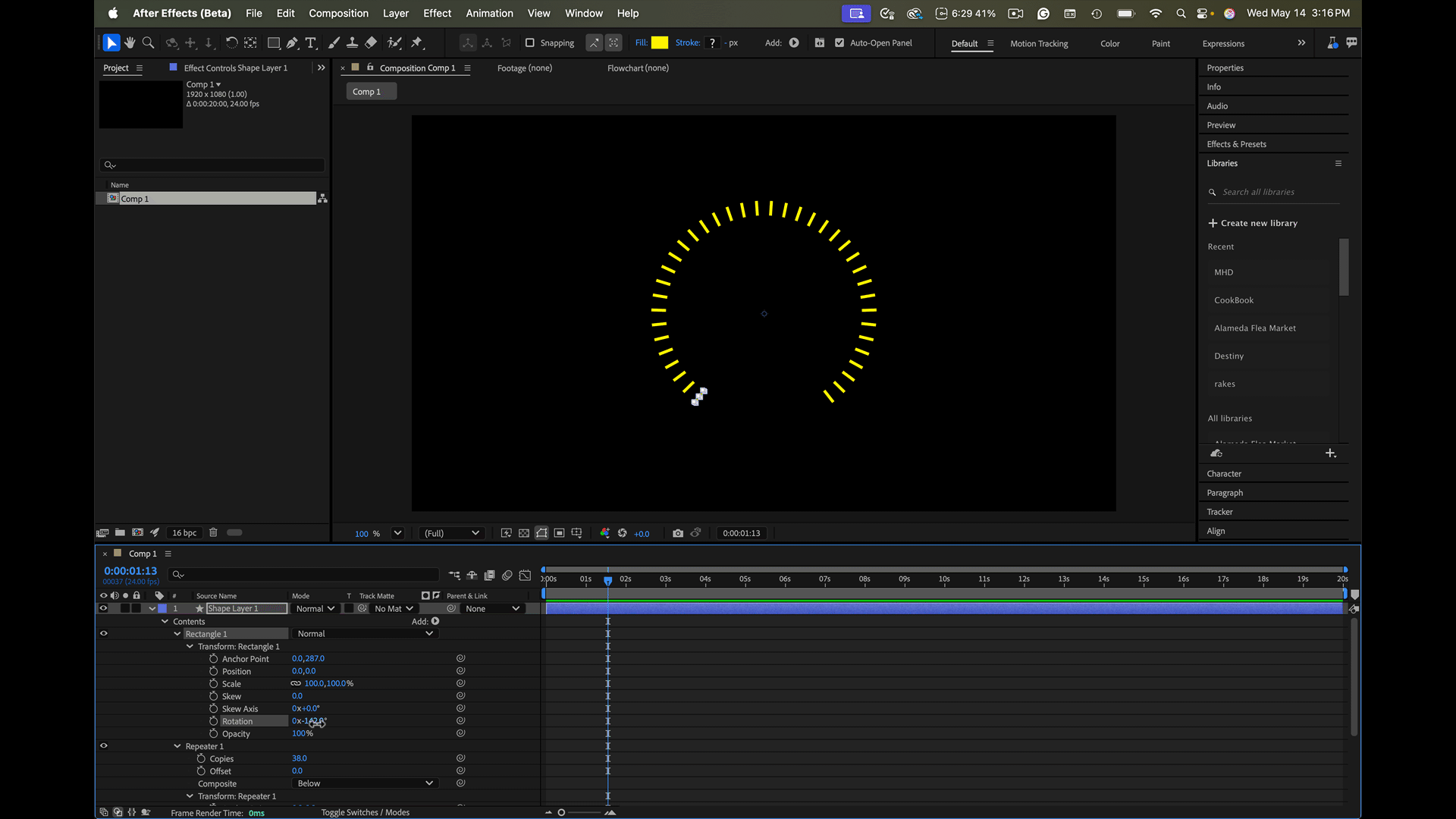Viewport: 1456px width, 819px height.
Task: Click Toggle Switches / Modes
Action: [365, 812]
